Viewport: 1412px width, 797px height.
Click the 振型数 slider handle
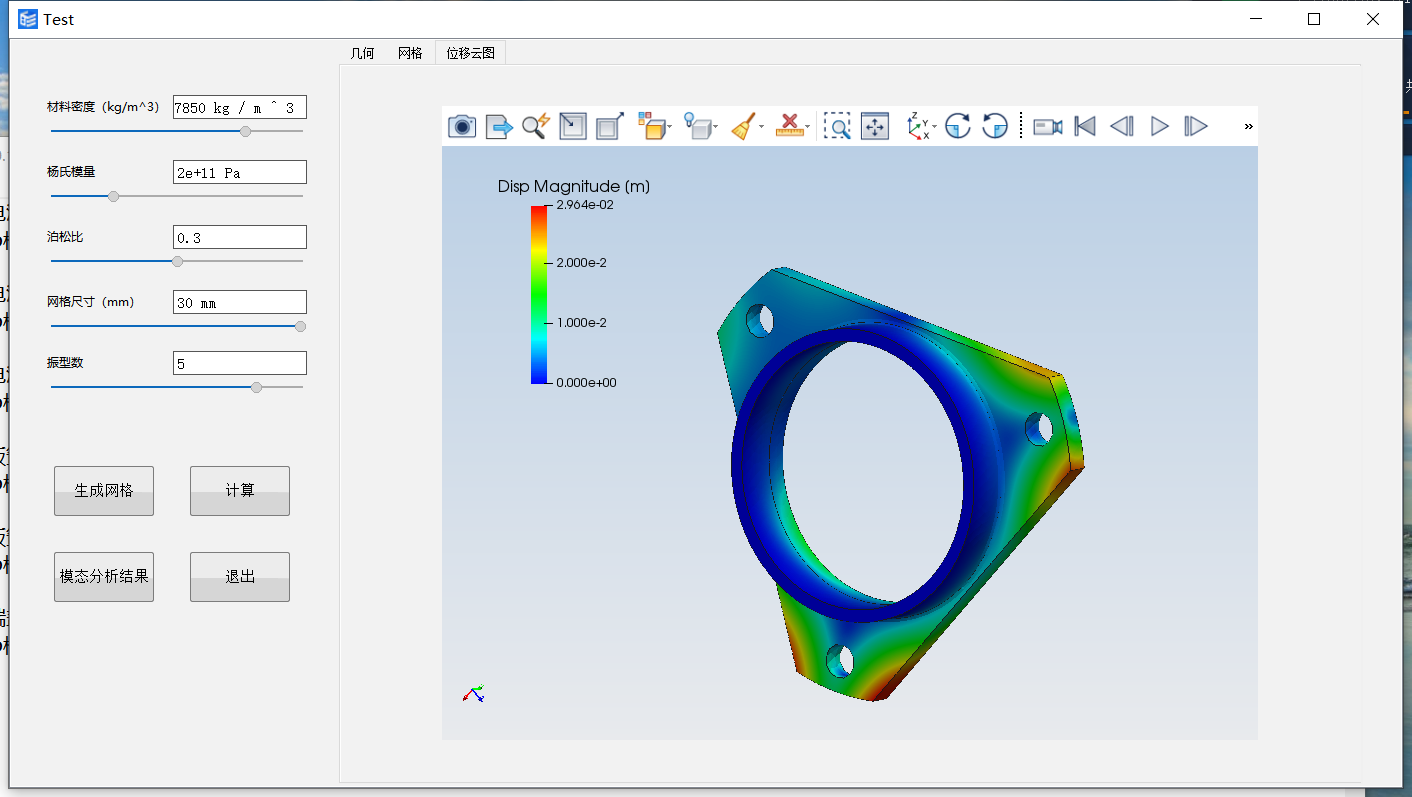256,387
